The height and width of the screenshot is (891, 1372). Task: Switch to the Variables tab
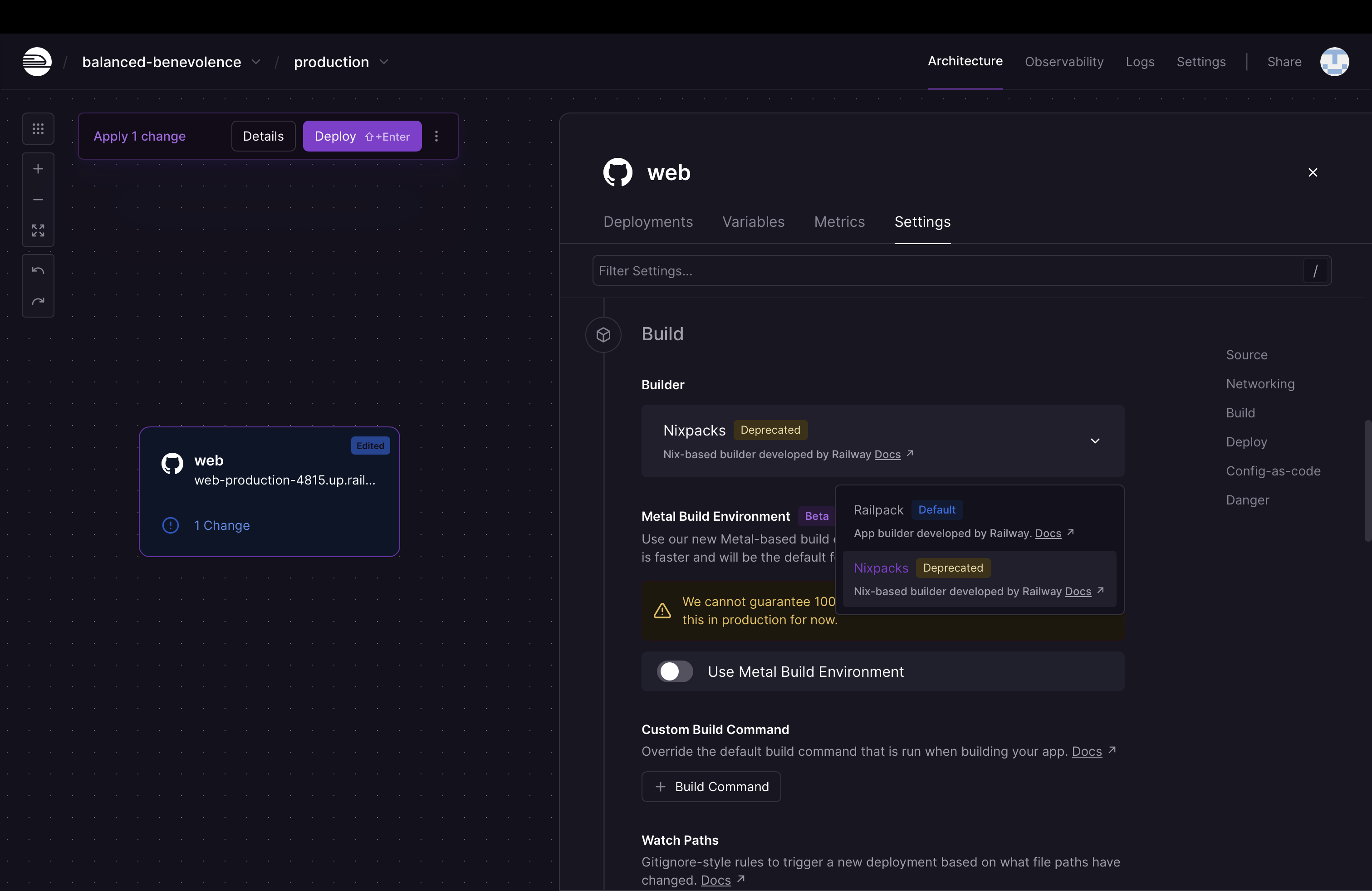(753, 222)
